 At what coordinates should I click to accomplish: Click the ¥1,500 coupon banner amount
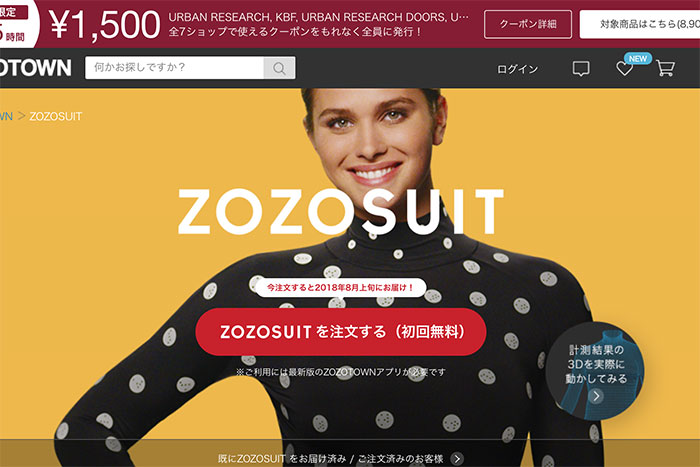pos(104,25)
